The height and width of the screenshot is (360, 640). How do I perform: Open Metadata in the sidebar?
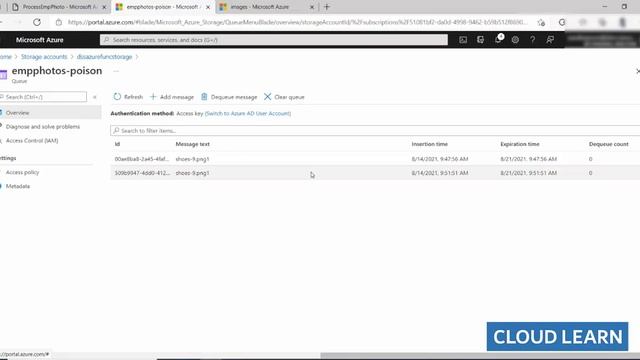(x=18, y=186)
